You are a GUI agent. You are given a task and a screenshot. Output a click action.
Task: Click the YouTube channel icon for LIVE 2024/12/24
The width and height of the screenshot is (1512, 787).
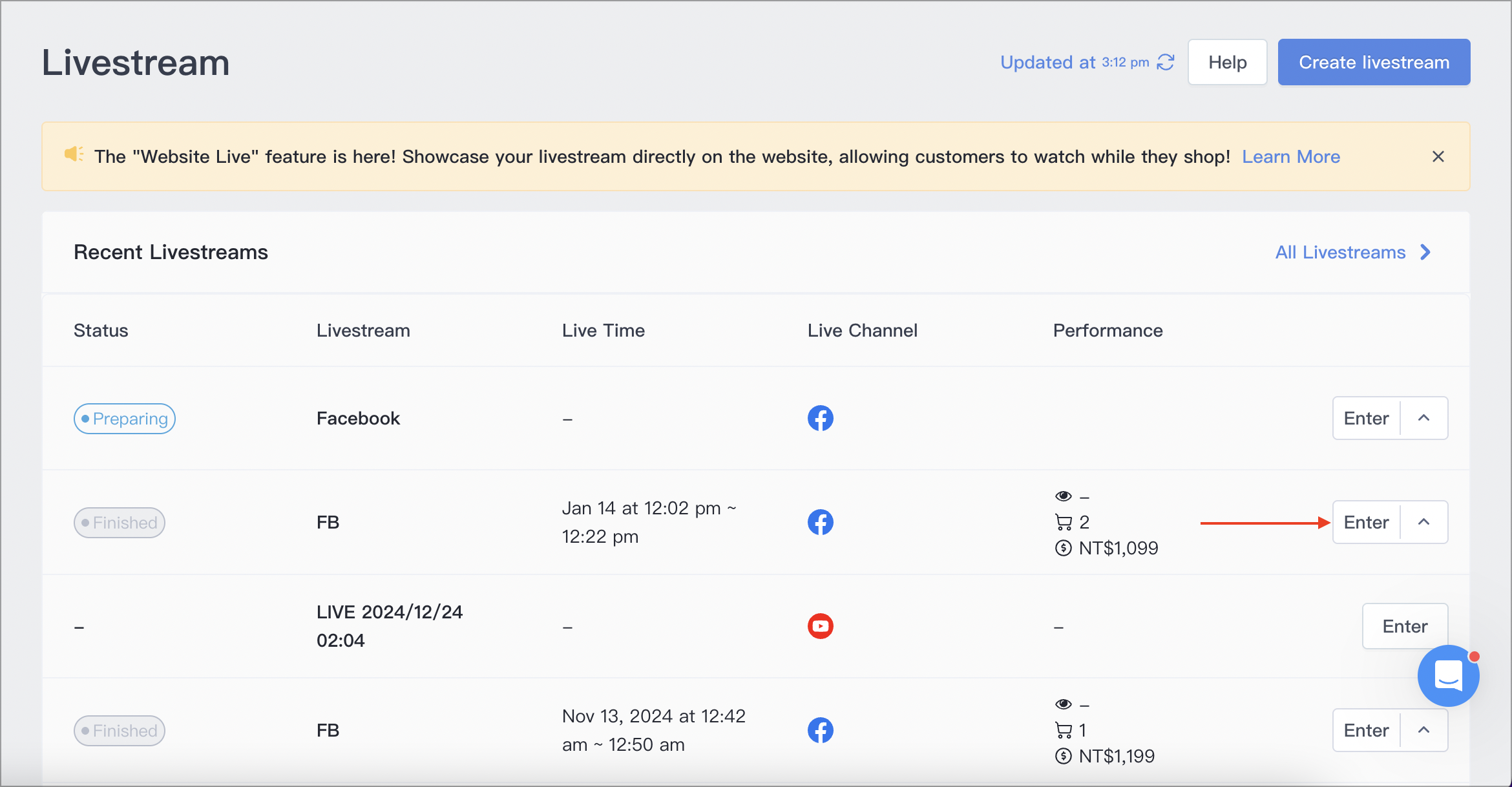click(821, 626)
